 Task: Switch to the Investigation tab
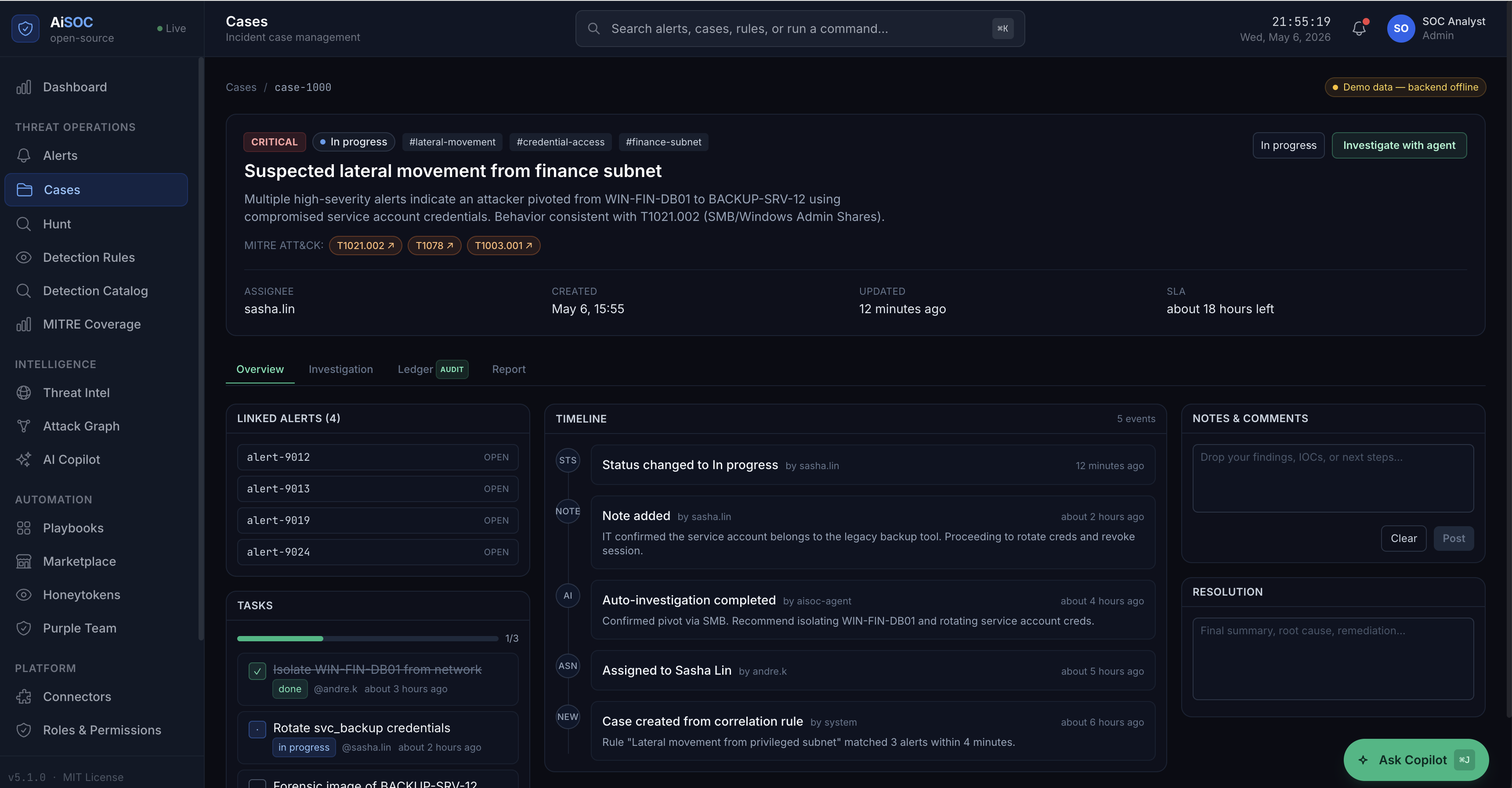(x=340, y=369)
